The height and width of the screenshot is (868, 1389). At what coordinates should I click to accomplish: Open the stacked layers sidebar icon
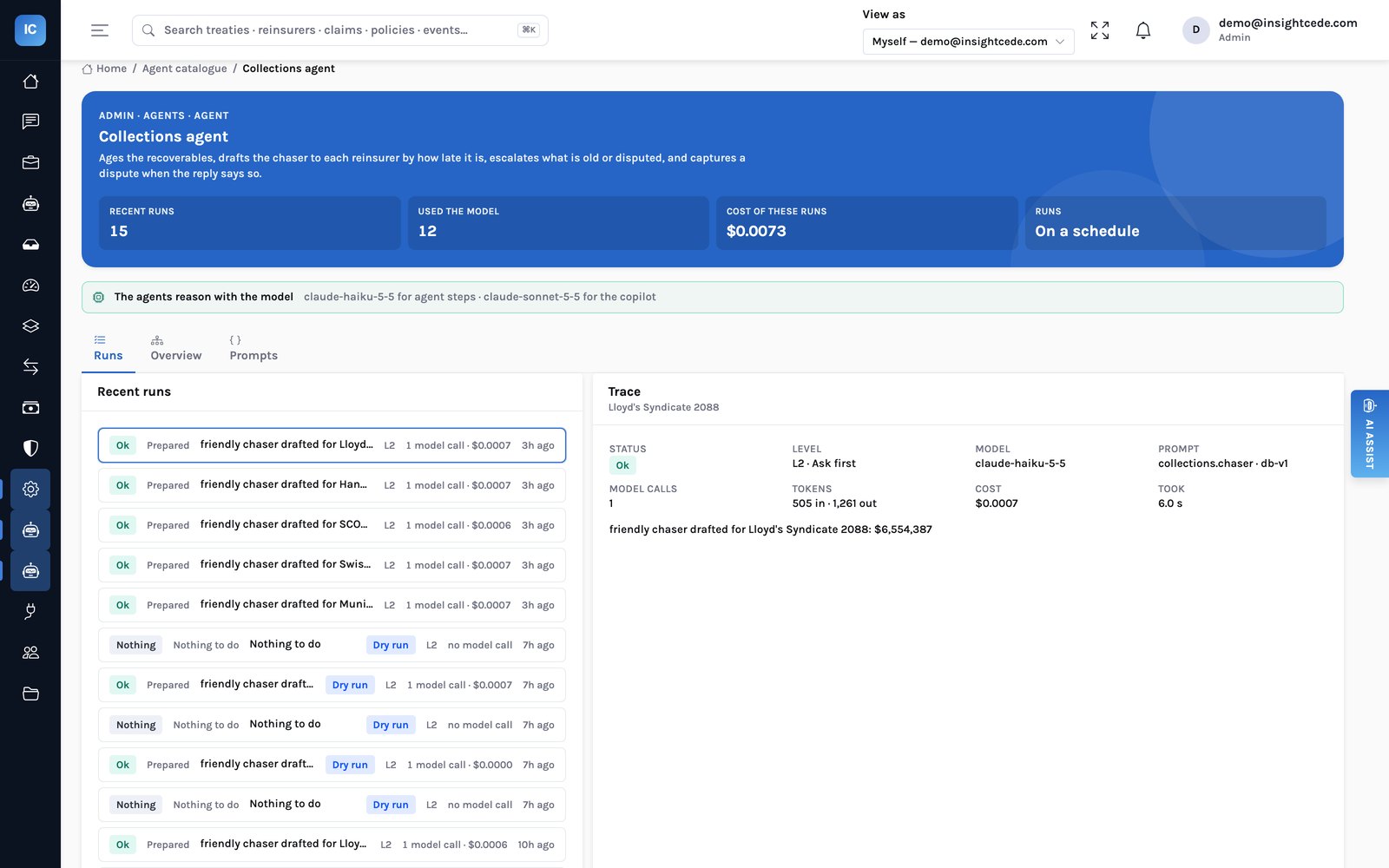[x=30, y=325]
